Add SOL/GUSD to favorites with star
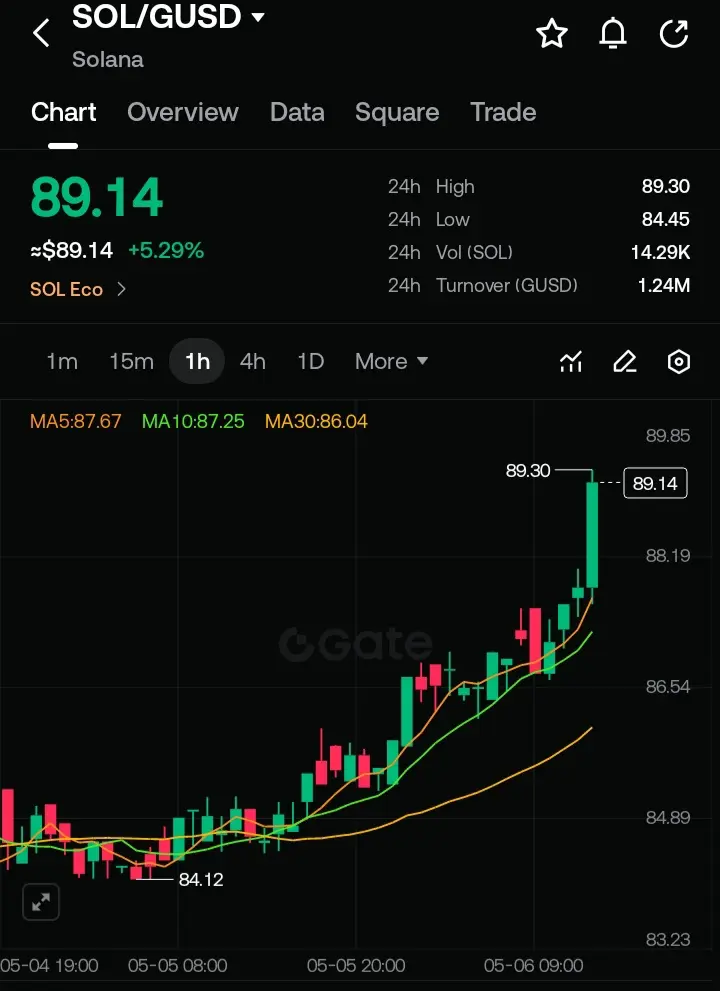This screenshot has height=991, width=720. 552,33
